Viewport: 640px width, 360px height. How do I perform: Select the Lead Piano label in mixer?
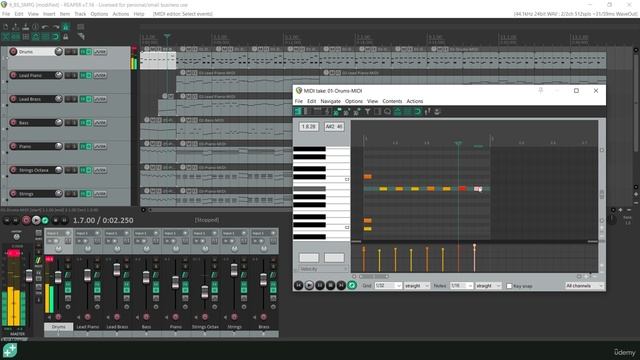[88, 327]
